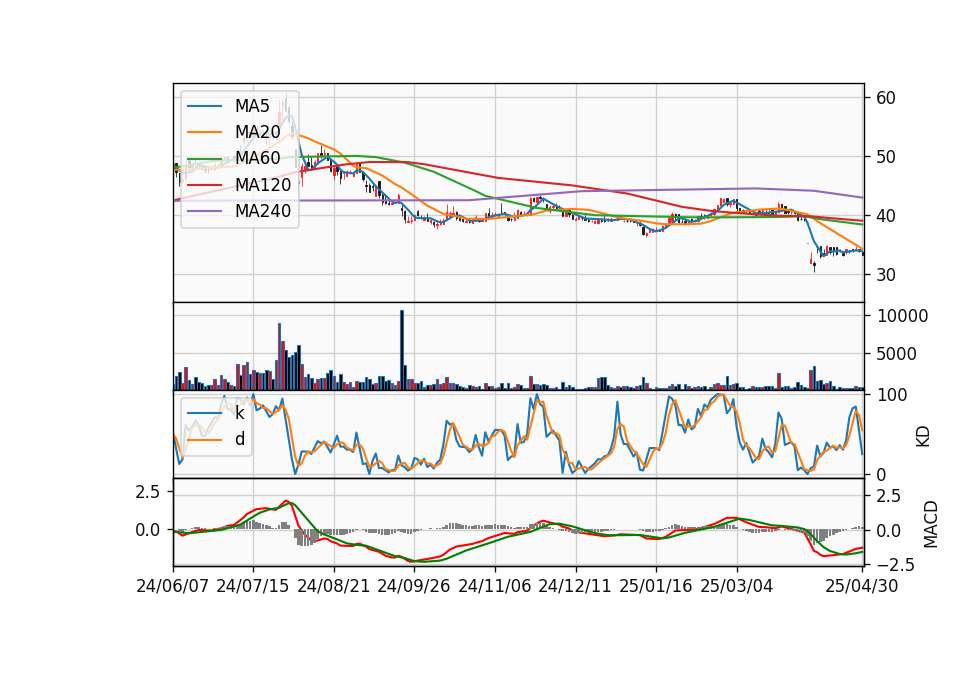Click the orange MA20 legend line sample
This screenshot has height=690, width=960.
click(x=204, y=132)
